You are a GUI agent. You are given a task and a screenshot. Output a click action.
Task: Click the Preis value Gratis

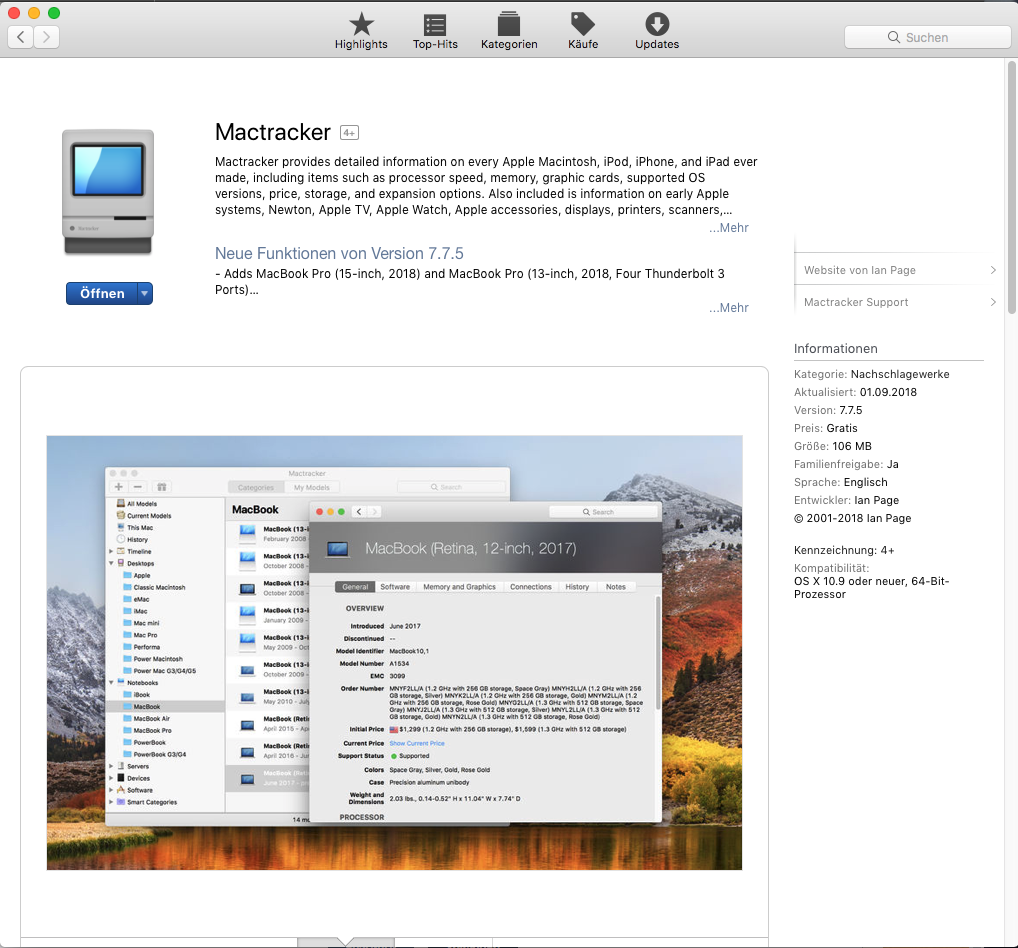click(841, 428)
